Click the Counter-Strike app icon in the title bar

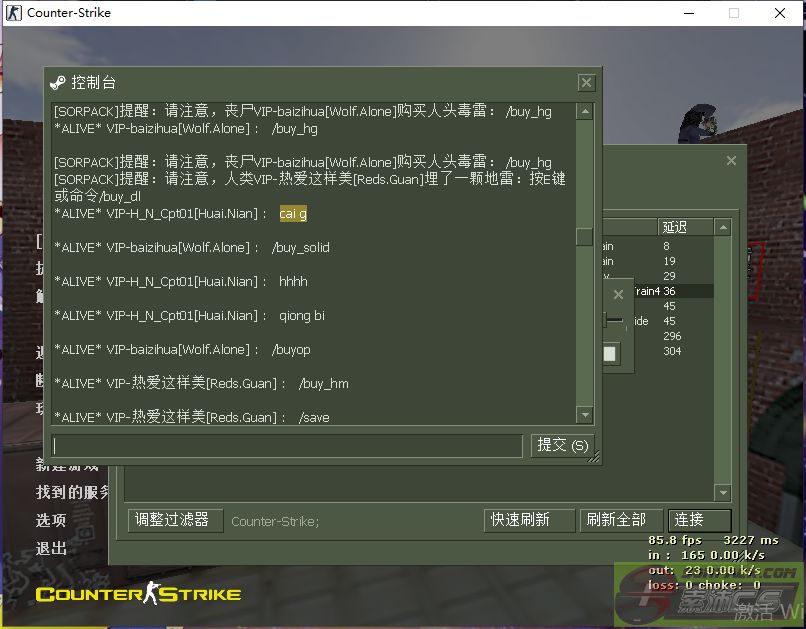14,12
